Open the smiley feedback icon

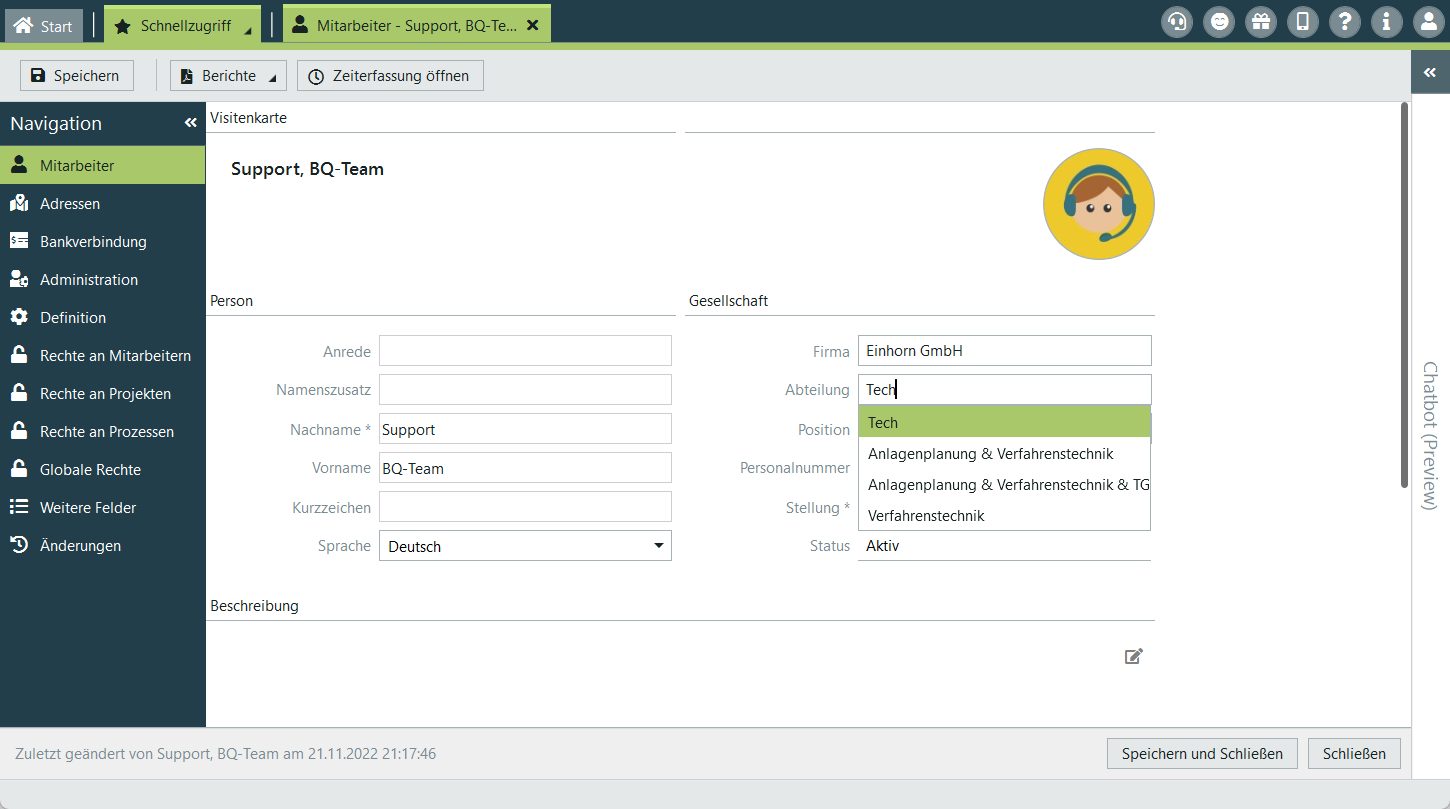1218,22
